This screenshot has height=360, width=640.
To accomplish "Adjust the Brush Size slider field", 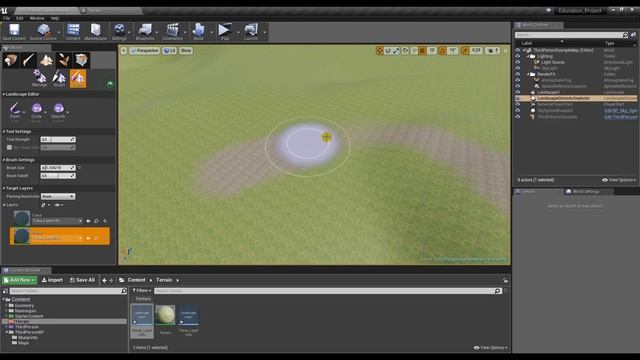I will coord(58,168).
